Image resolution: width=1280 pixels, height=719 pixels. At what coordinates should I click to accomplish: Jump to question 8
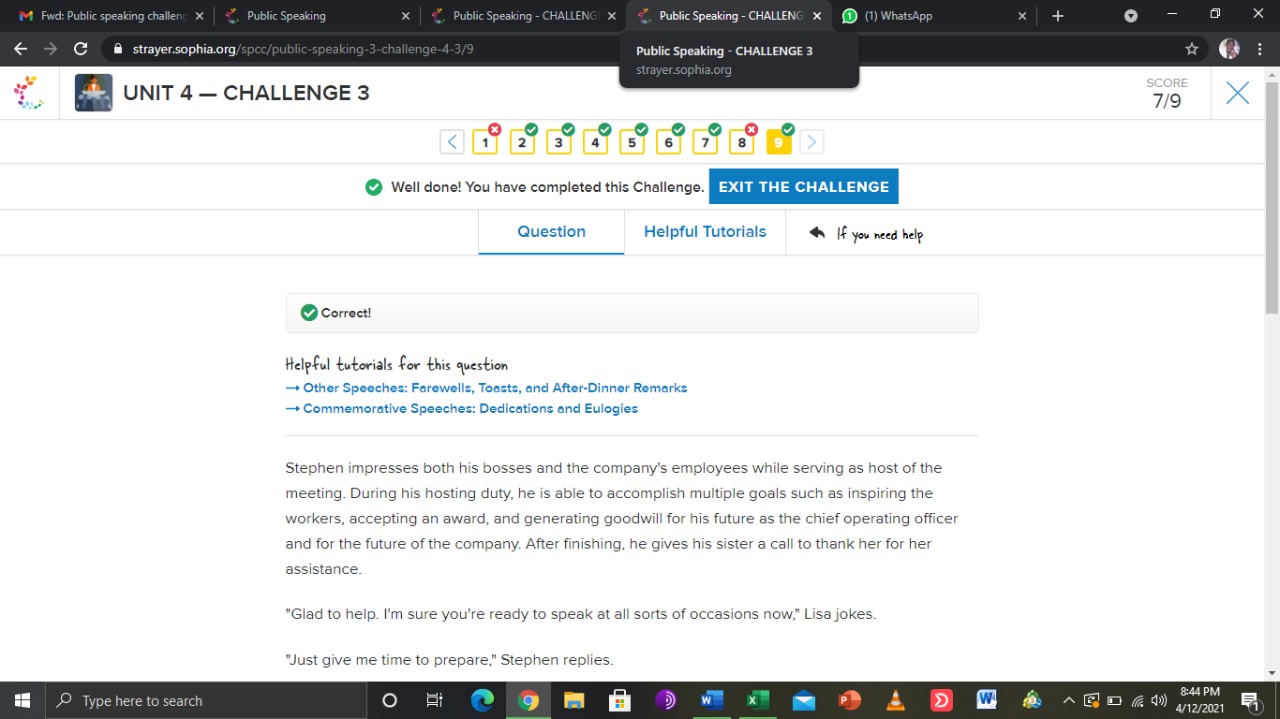click(741, 143)
